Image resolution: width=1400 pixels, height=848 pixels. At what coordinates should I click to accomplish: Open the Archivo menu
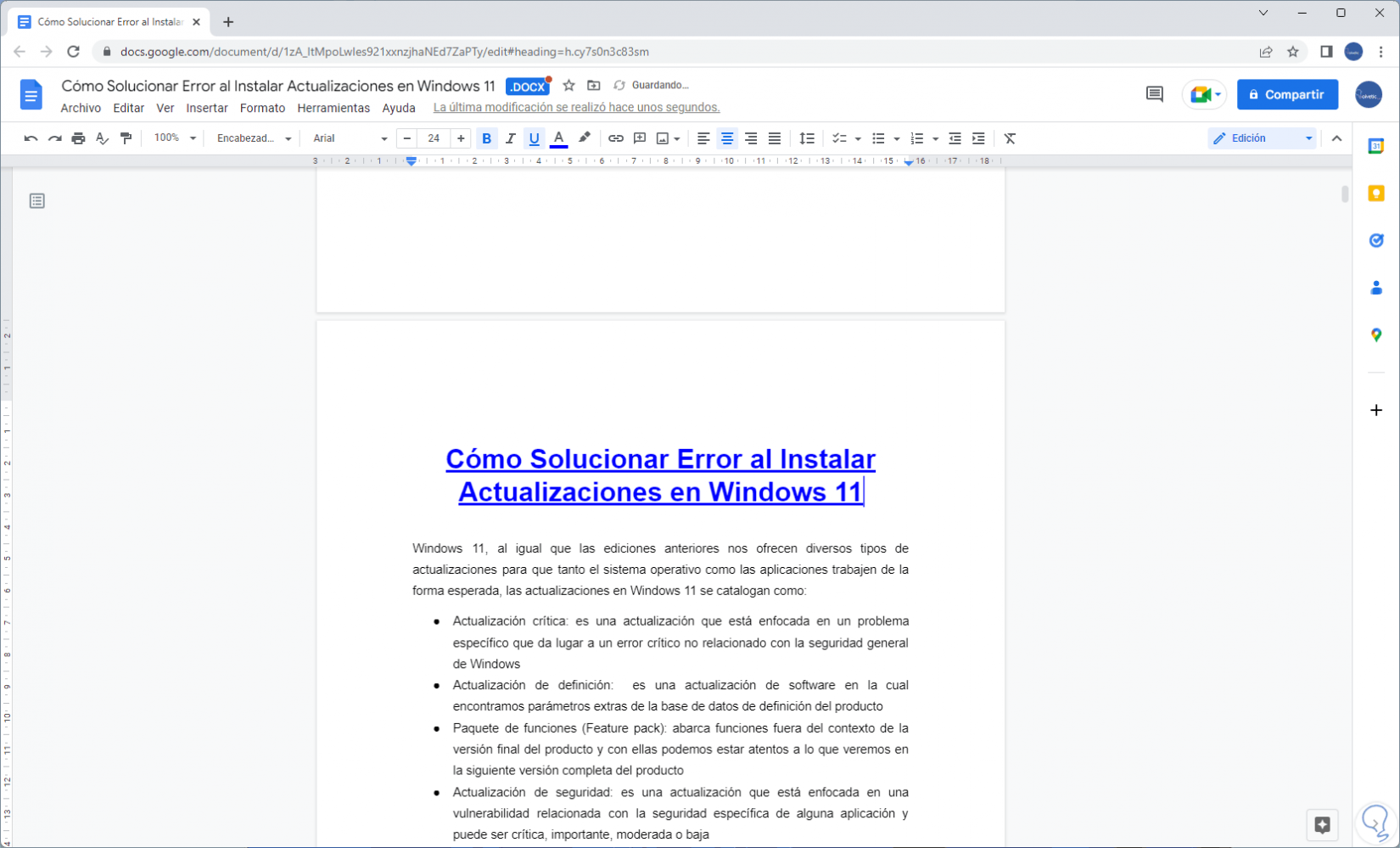coord(81,108)
